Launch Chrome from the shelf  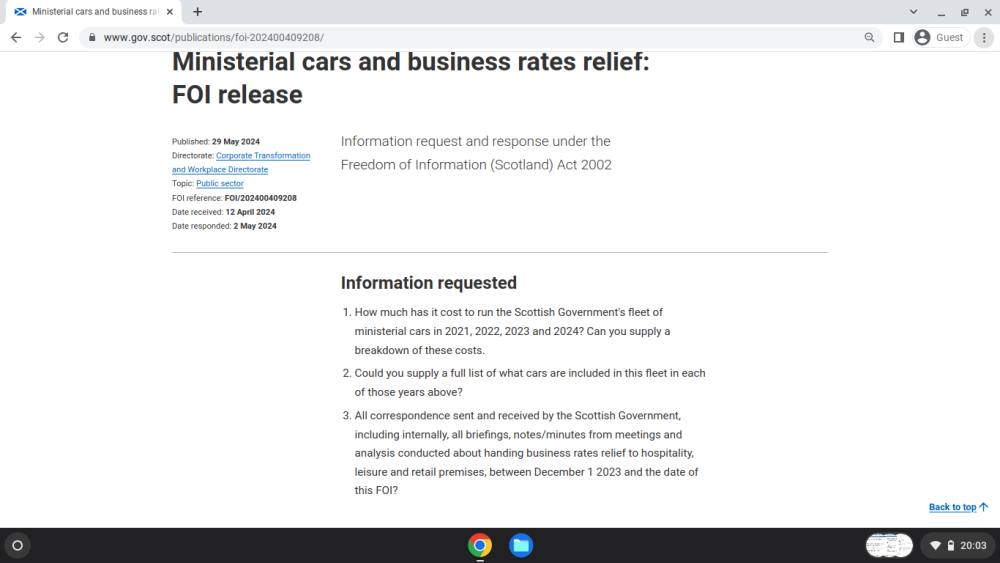point(480,545)
